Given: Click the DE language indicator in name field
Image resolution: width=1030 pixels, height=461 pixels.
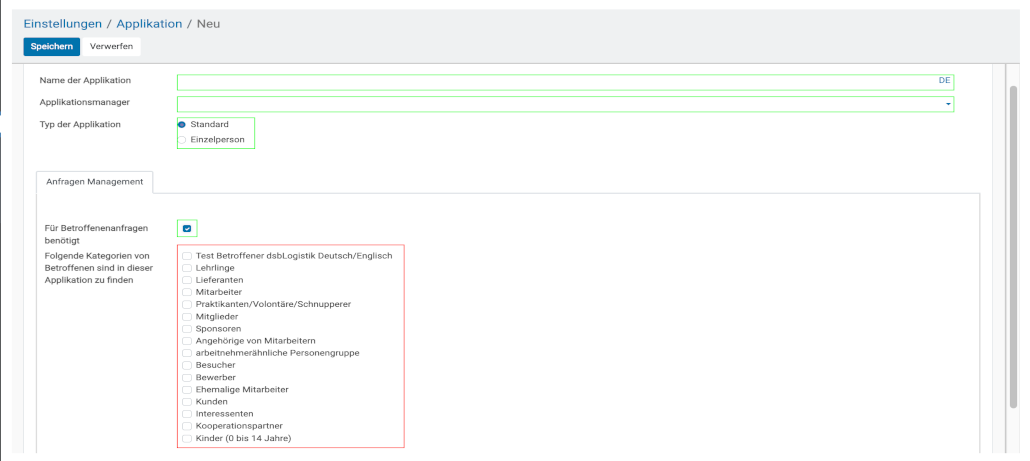Looking at the screenshot, I should click(x=944, y=80).
